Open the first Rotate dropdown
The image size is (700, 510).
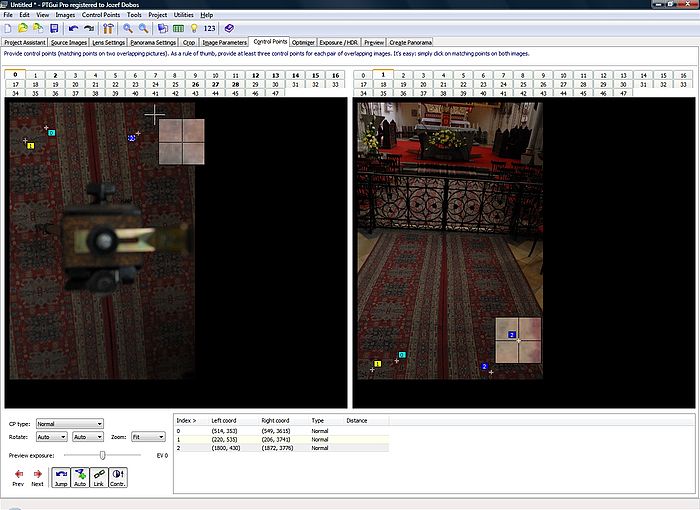51,437
